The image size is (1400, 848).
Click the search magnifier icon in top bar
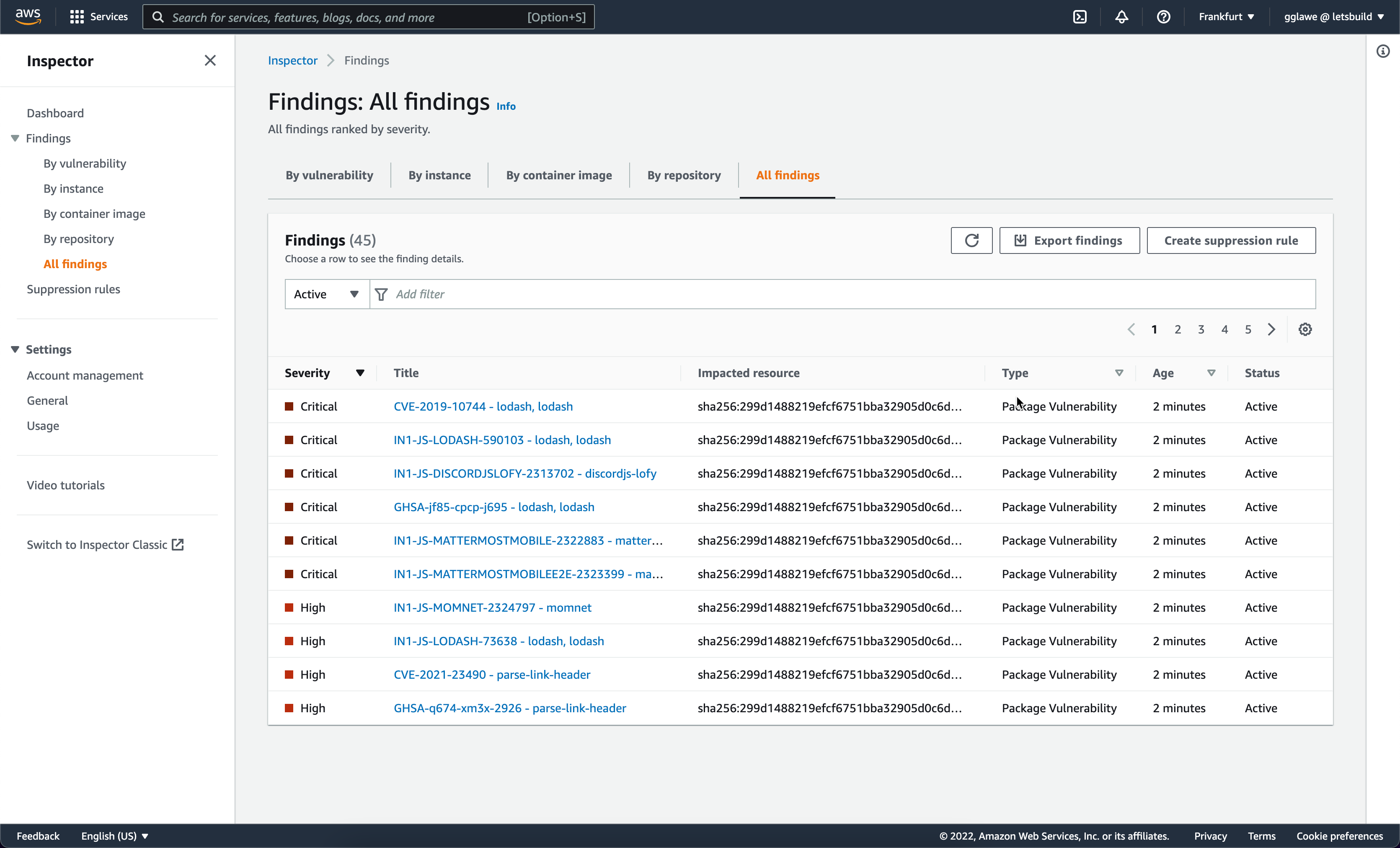158,17
